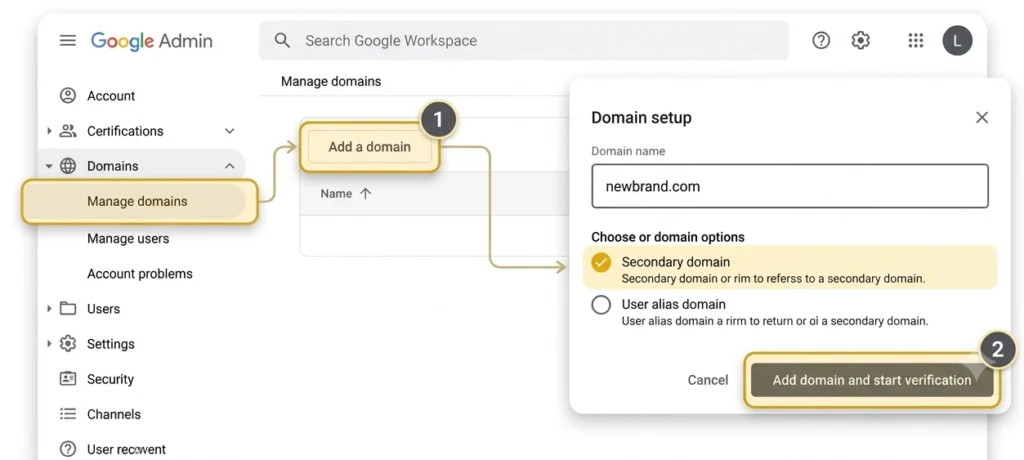Click the Users label in sidebar

tap(103, 308)
